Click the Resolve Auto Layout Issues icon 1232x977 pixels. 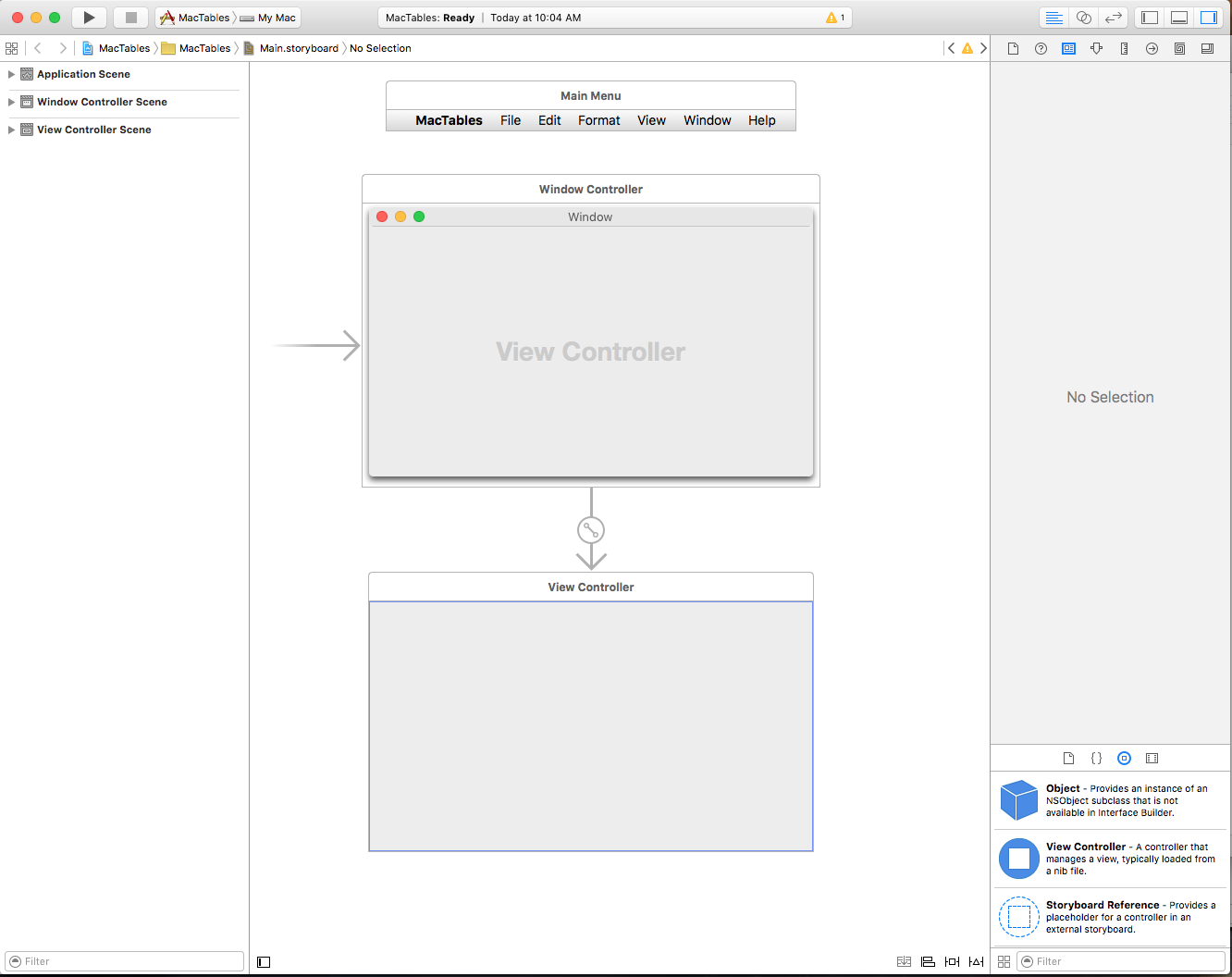[x=976, y=961]
